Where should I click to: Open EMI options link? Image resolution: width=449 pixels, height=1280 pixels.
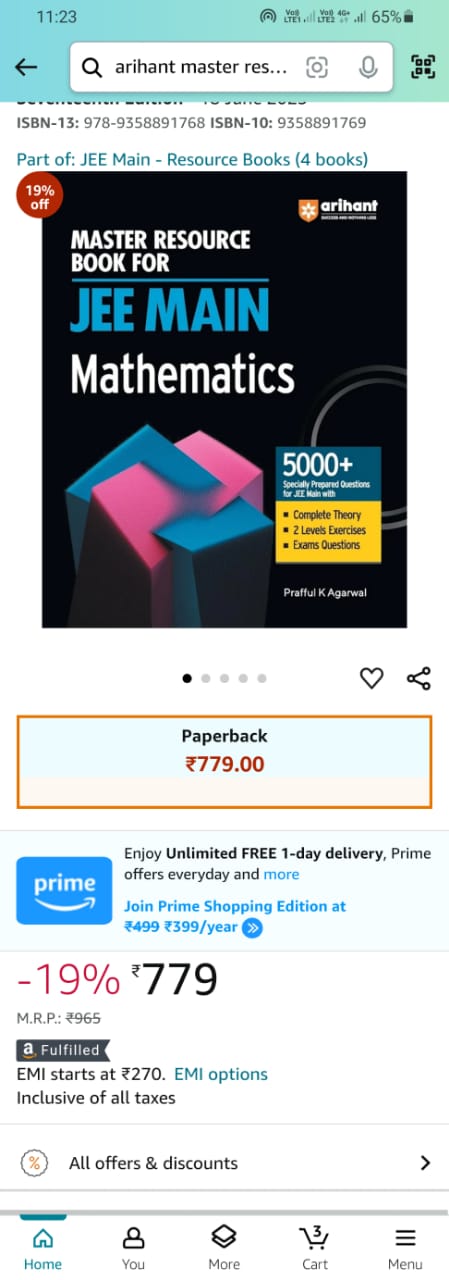pyautogui.click(x=221, y=1074)
